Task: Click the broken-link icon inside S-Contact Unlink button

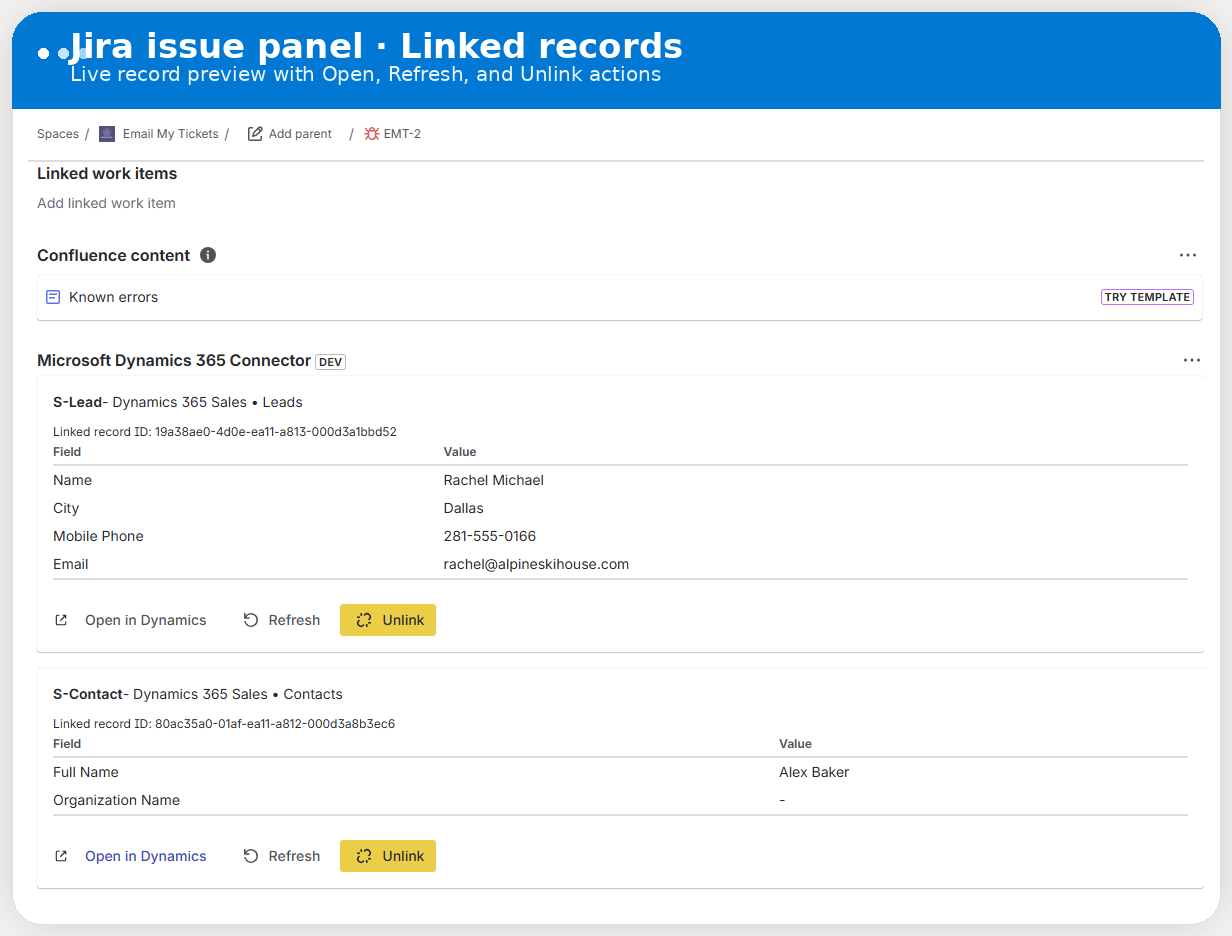Action: pyautogui.click(x=365, y=856)
